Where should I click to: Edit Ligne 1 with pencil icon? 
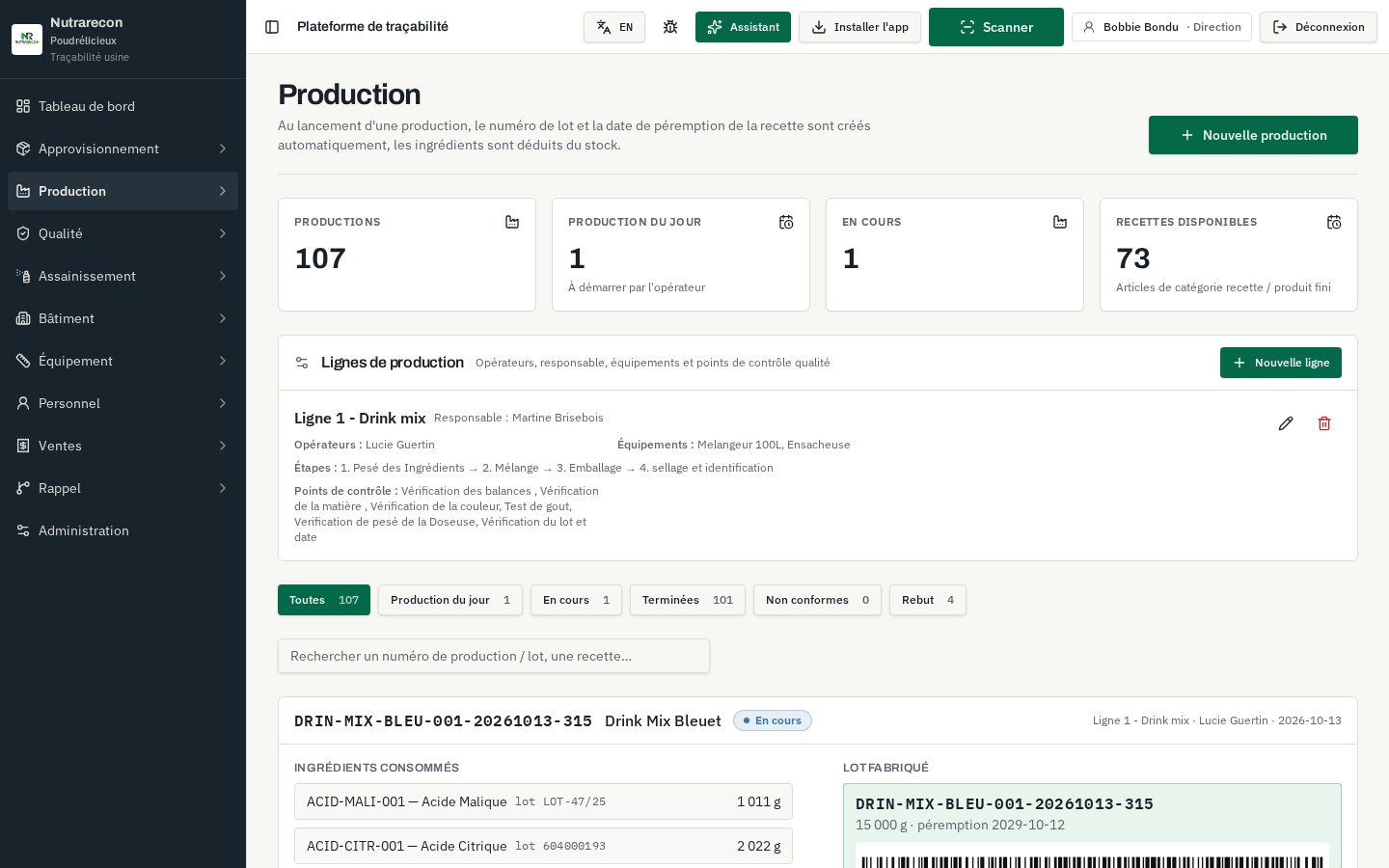(x=1286, y=423)
